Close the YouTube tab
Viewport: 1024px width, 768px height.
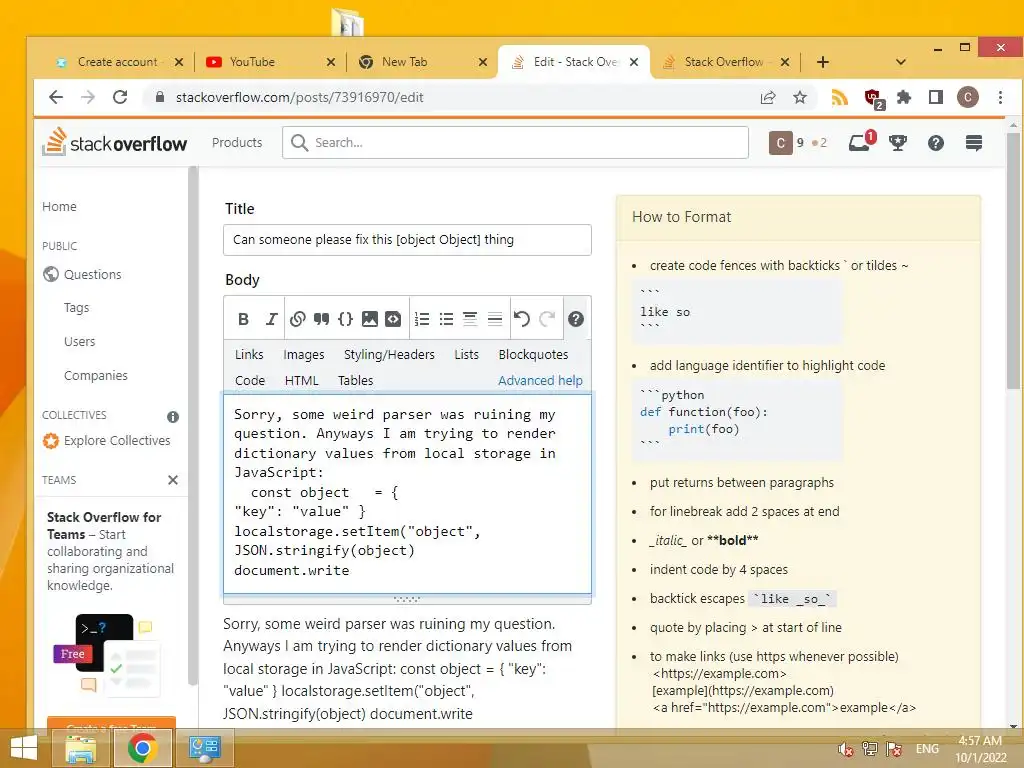pos(330,62)
